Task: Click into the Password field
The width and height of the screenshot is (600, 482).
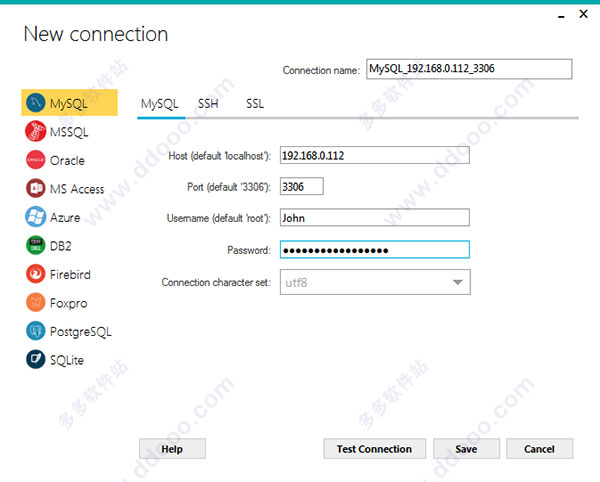Action: pos(375,249)
